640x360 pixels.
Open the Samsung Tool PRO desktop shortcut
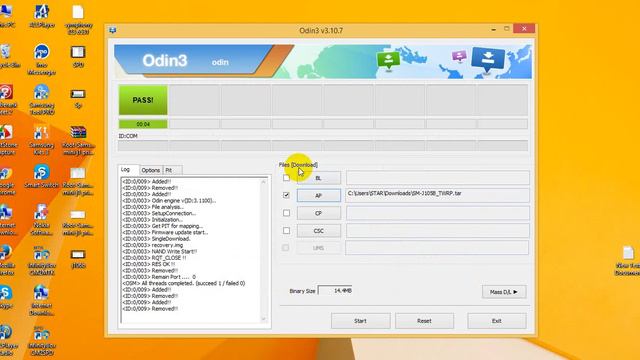[x=42, y=100]
